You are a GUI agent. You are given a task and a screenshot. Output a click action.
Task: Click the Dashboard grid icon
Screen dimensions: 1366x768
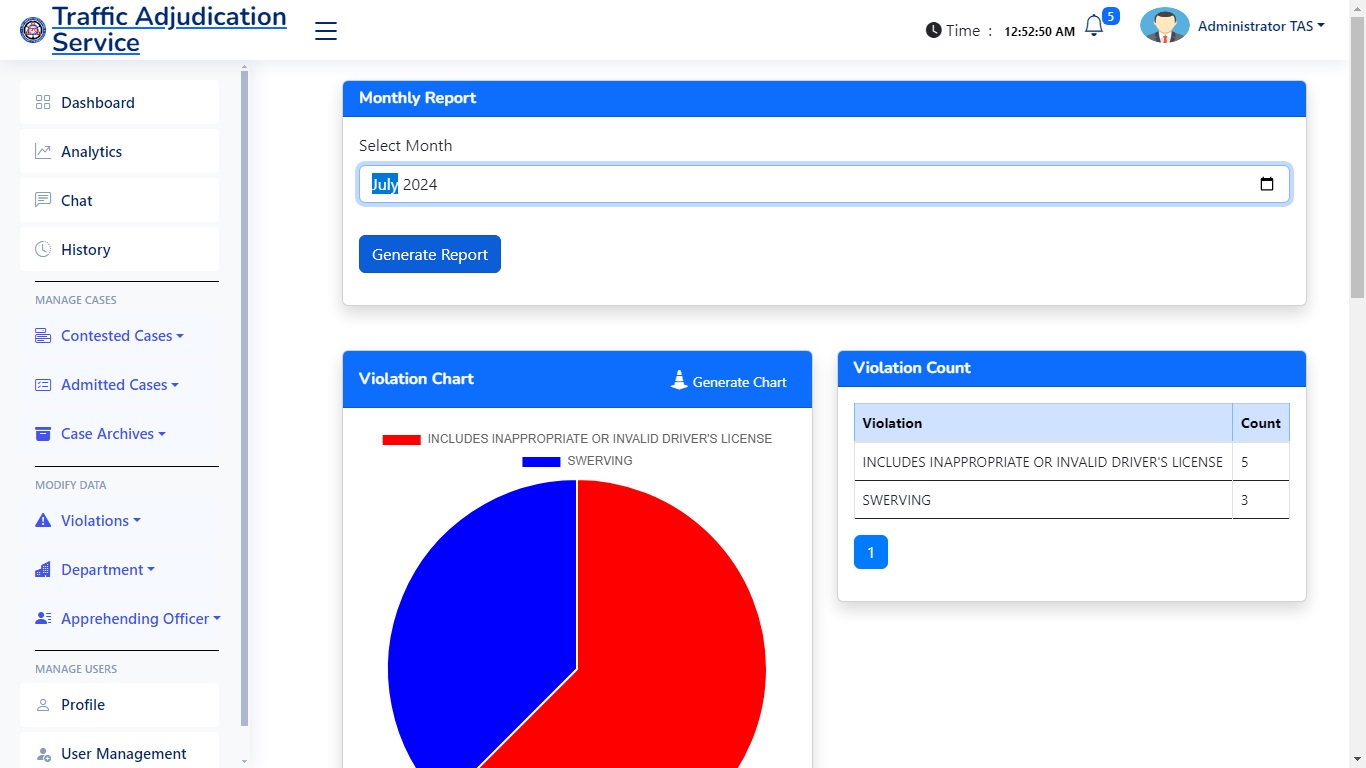click(43, 102)
